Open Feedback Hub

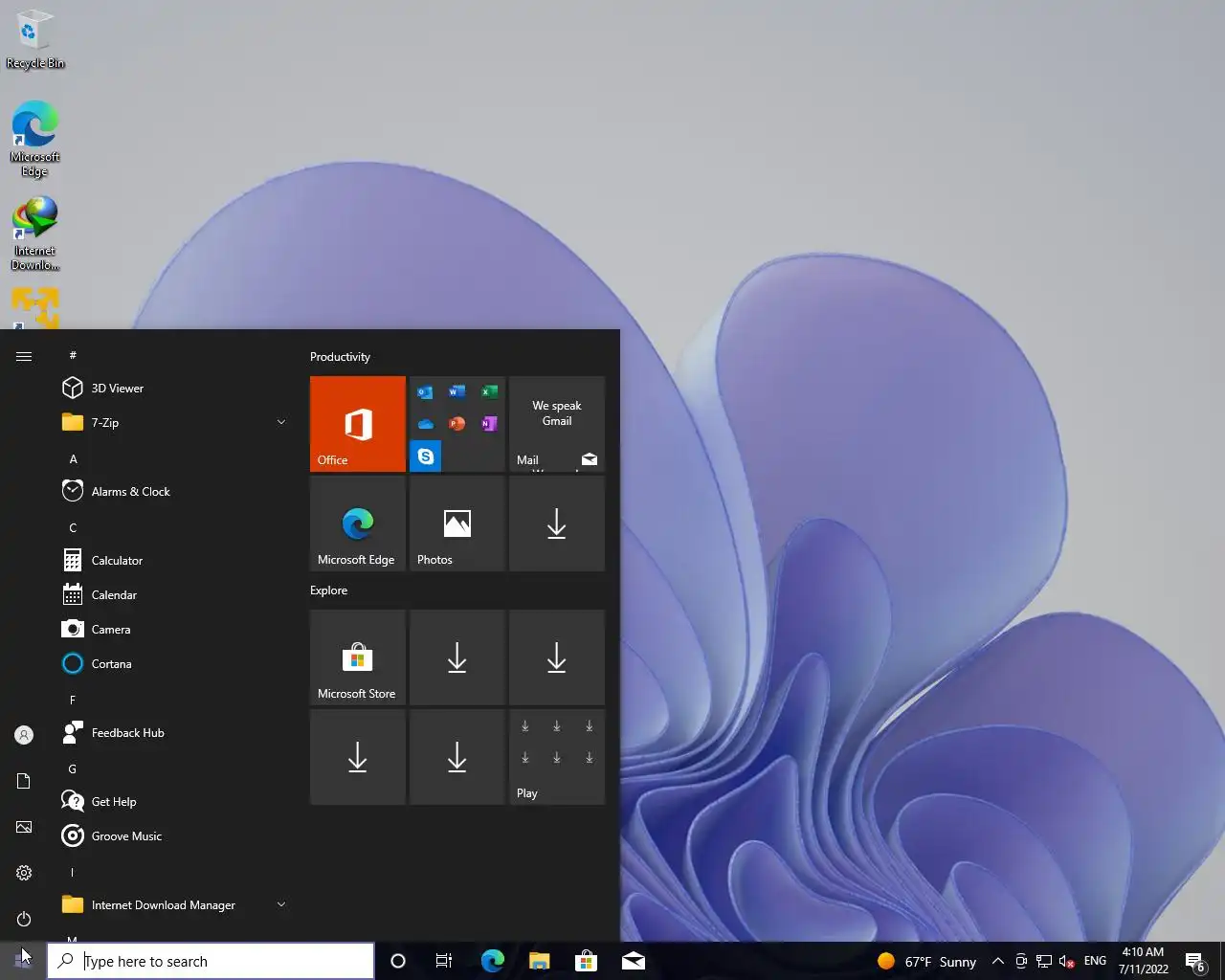(x=172, y=732)
